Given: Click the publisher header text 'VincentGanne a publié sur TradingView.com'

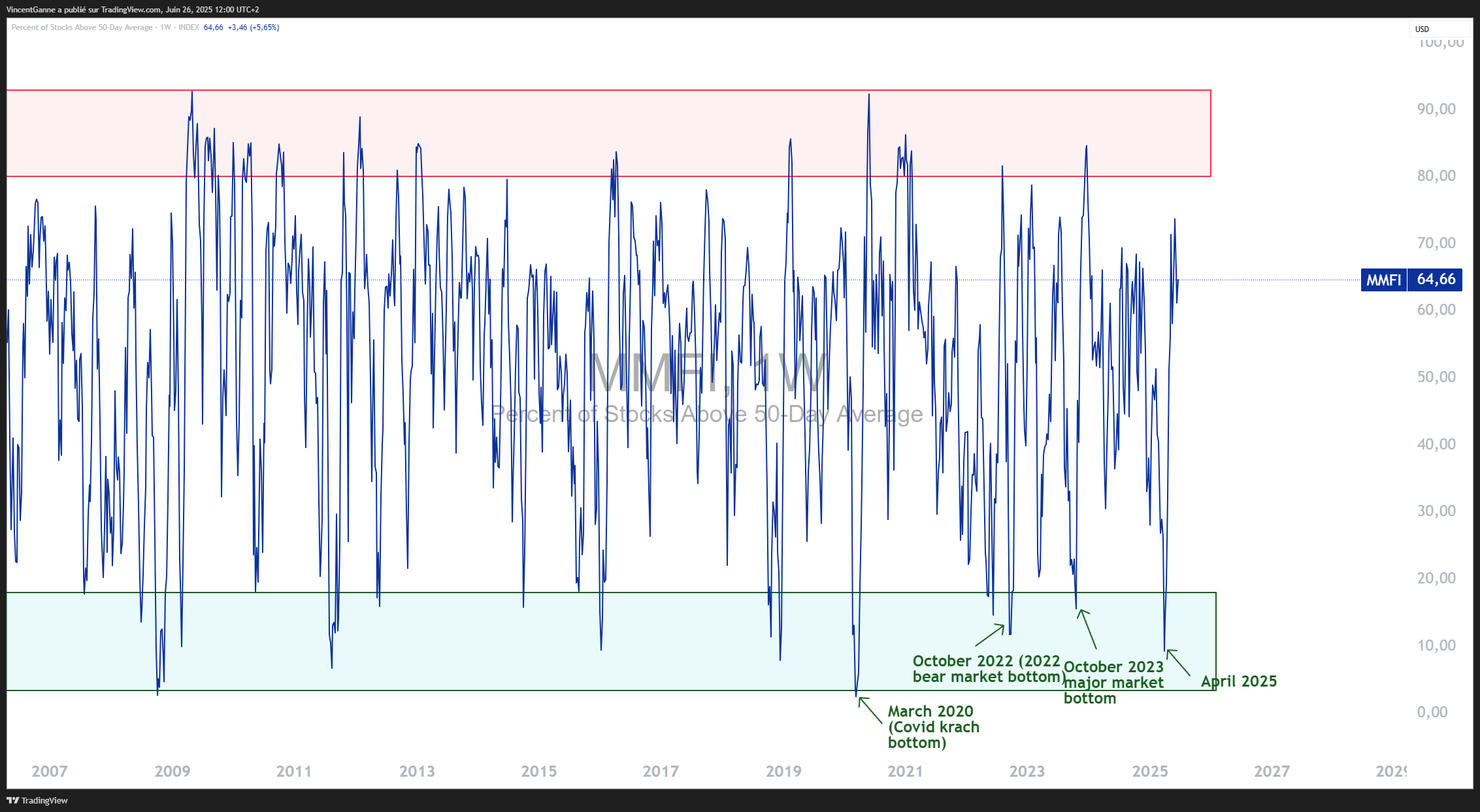Looking at the screenshot, I should point(84,10).
